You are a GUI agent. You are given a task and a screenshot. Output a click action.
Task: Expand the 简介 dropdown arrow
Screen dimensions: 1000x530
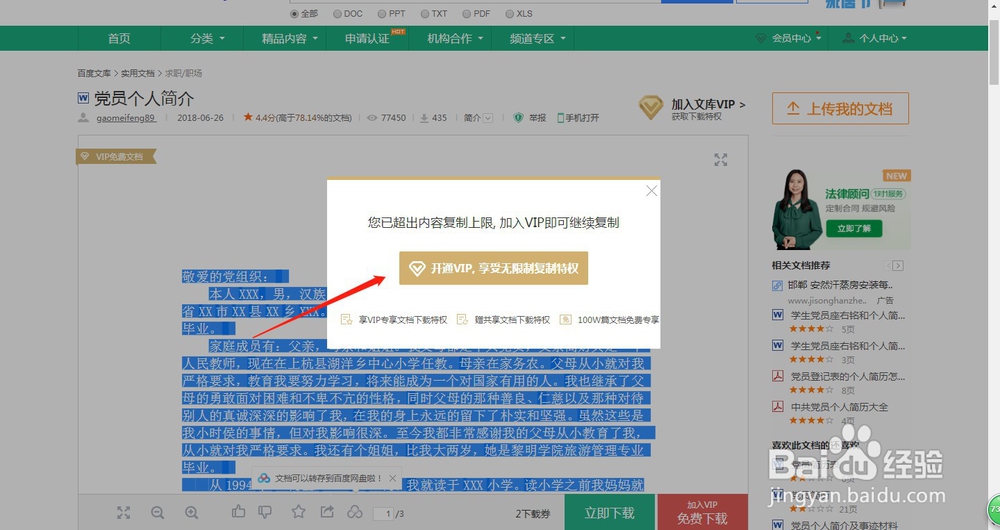point(488,118)
